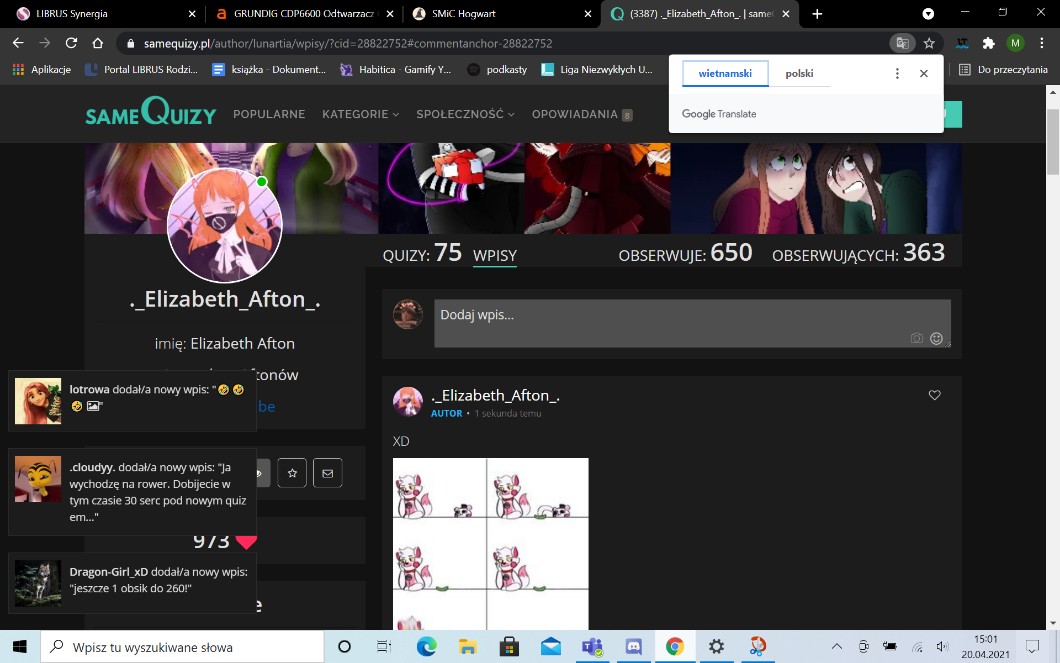Open Discord from the taskbar
Screen dimensions: 1060x663
coord(633,647)
